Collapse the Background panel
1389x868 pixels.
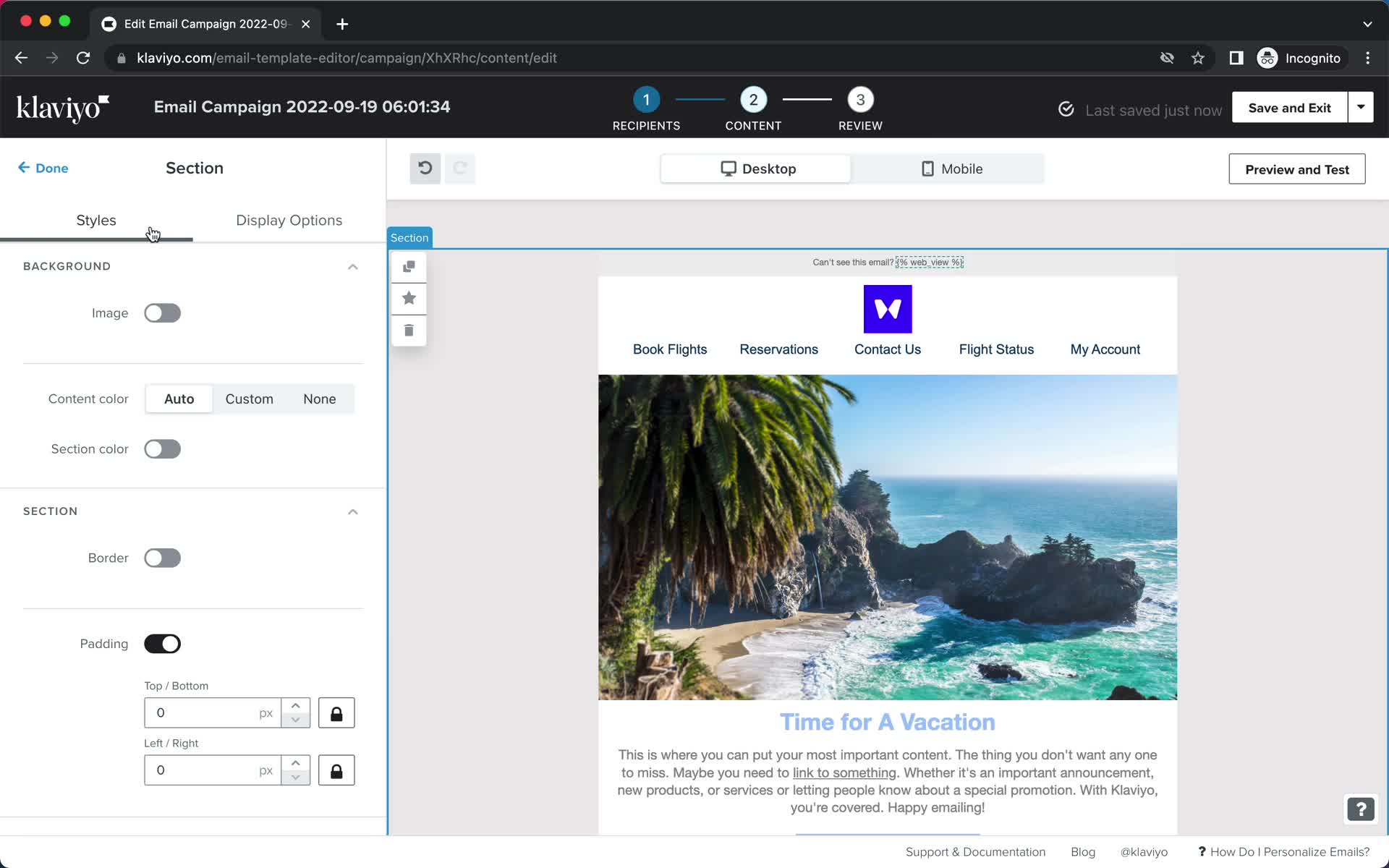click(x=352, y=267)
